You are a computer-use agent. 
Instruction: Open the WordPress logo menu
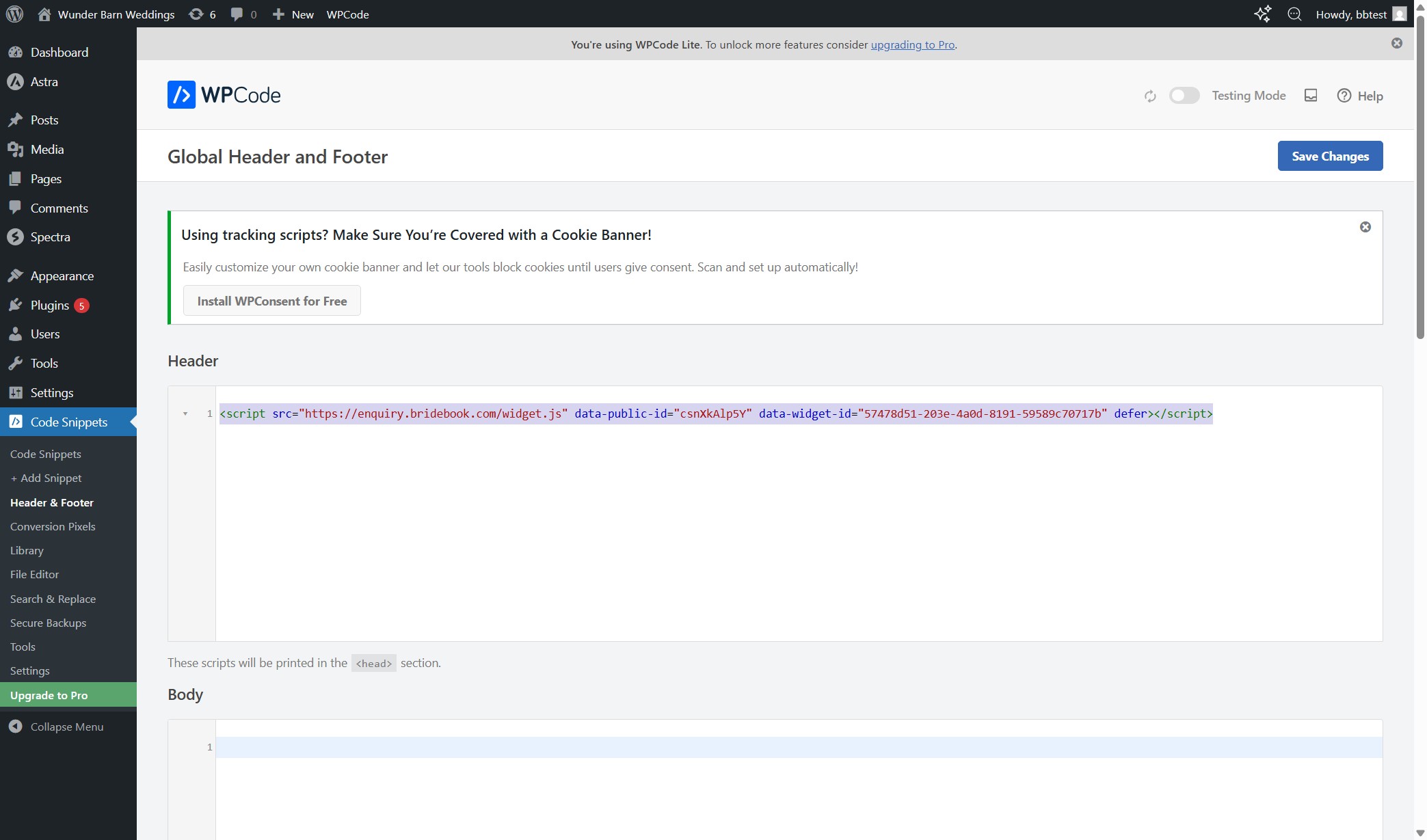click(14, 14)
